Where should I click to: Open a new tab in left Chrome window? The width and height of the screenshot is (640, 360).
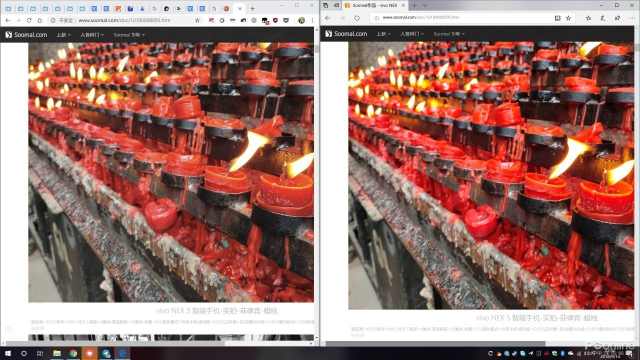tap(252, 8)
